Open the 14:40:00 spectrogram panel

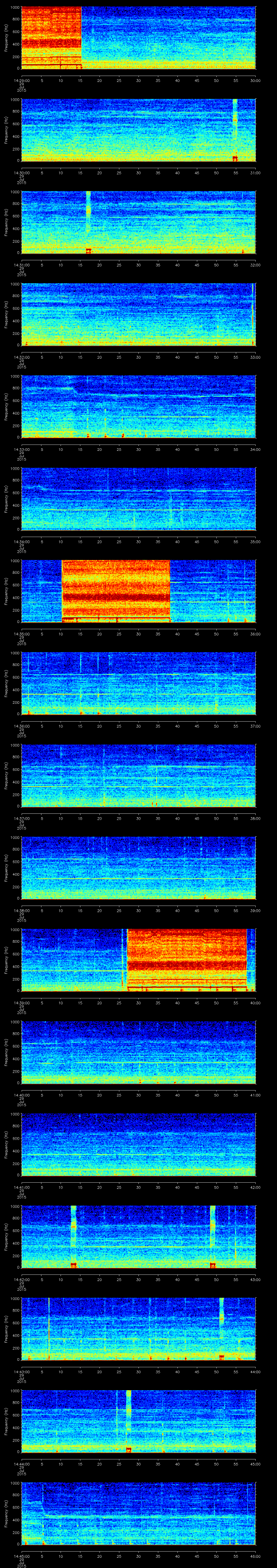coord(138,1052)
